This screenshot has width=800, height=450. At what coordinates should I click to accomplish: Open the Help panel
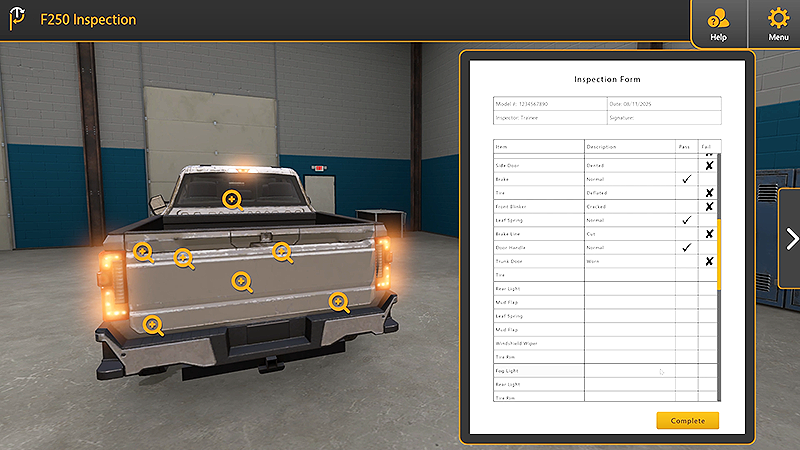(718, 22)
